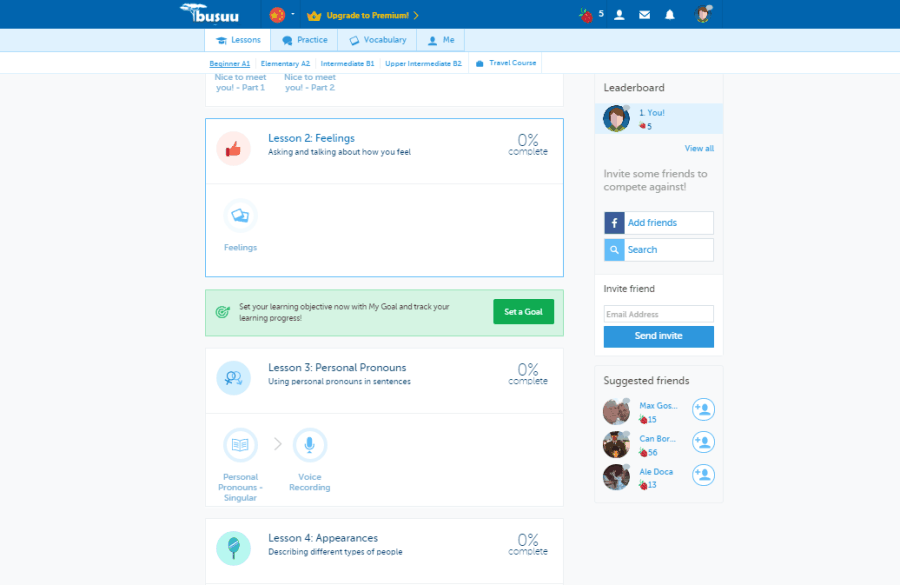Select the Beginner A1 level
900x585 pixels.
pyautogui.click(x=230, y=64)
